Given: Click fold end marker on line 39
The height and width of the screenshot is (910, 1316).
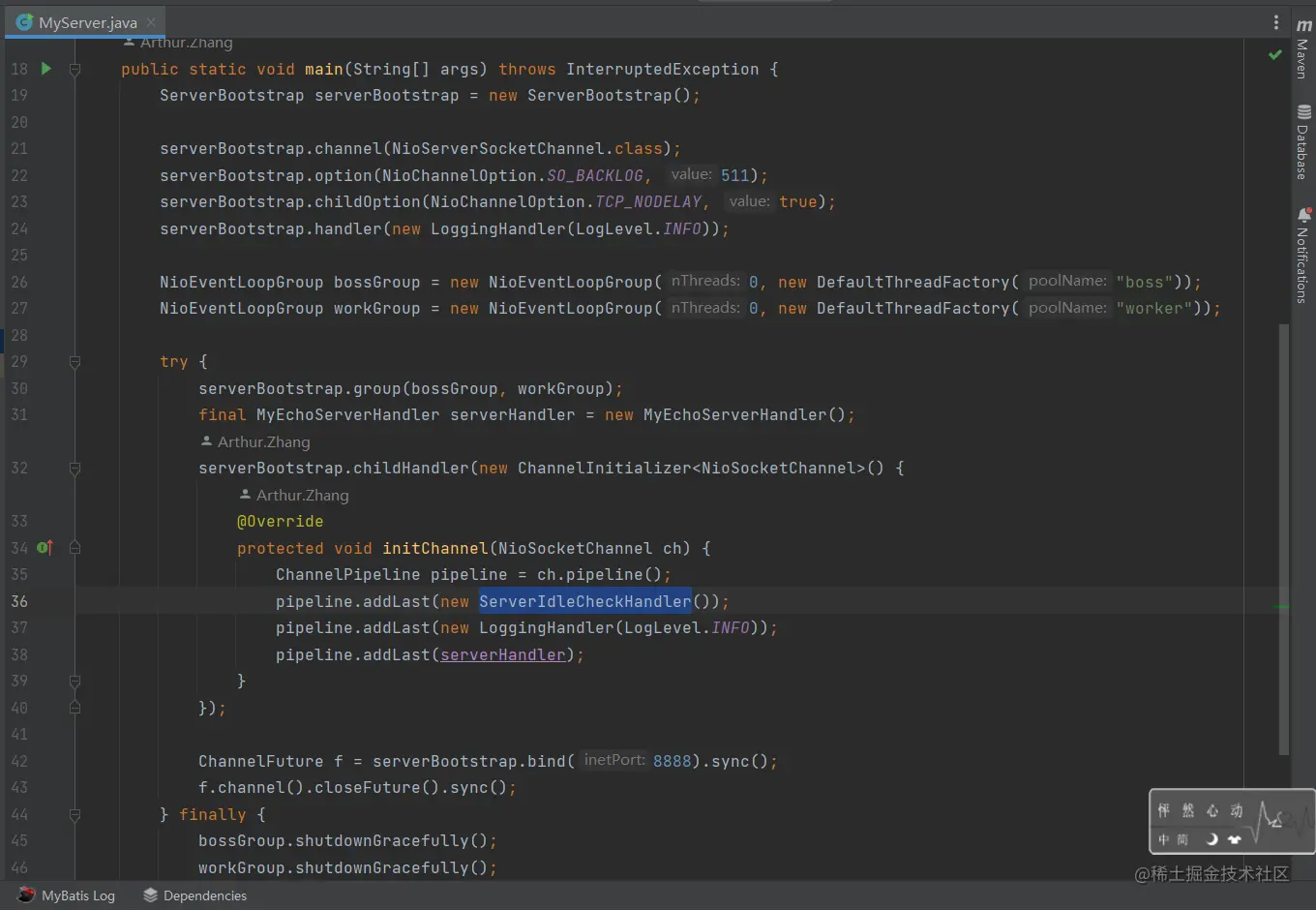Looking at the screenshot, I should [x=75, y=682].
